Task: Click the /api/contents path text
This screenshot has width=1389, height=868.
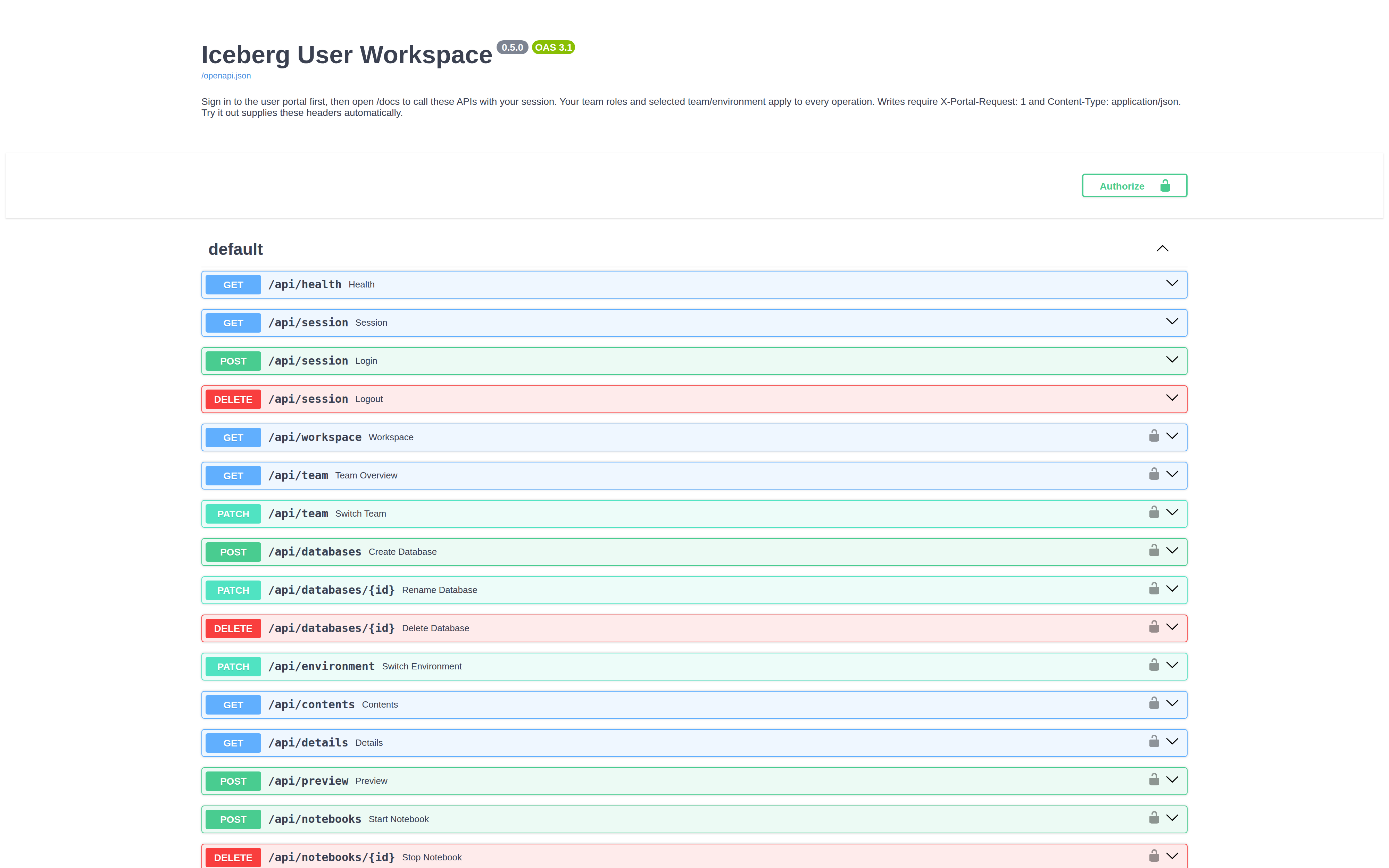Action: pyautogui.click(x=312, y=704)
